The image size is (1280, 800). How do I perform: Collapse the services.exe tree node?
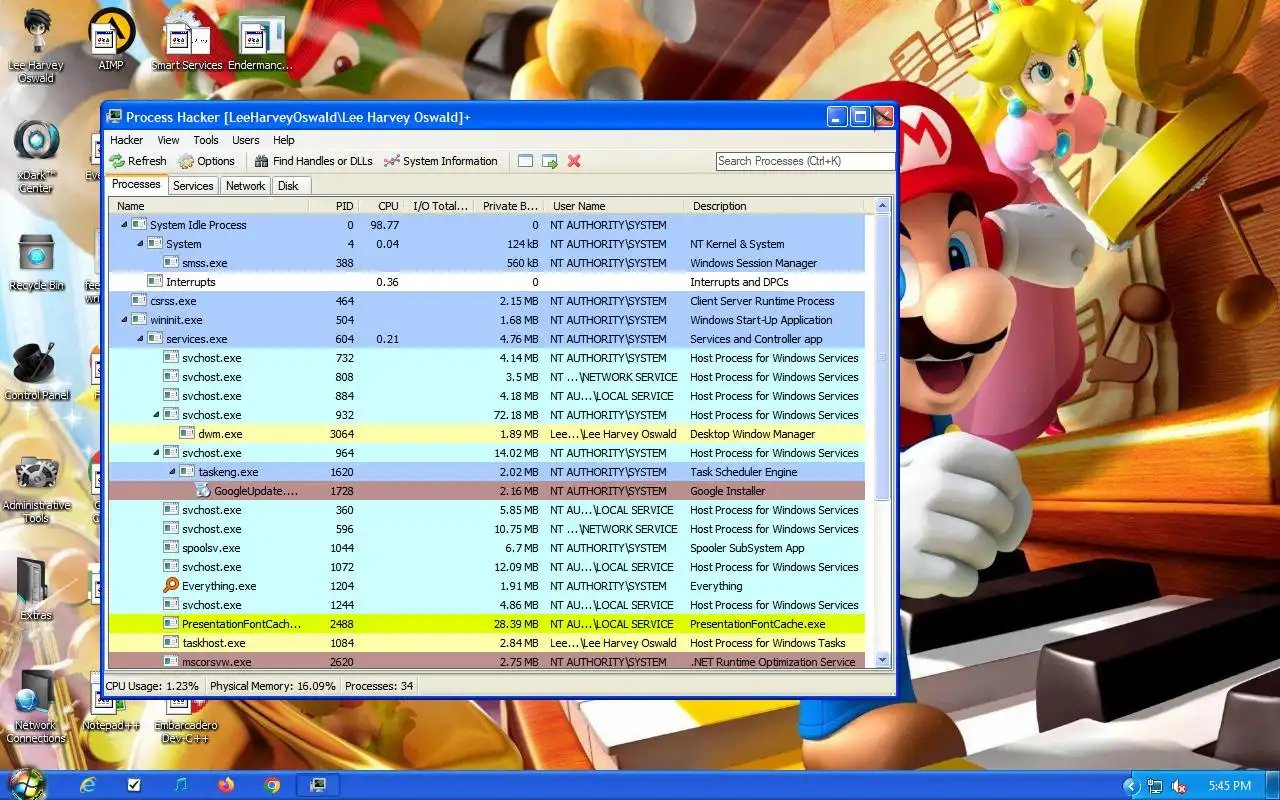coord(140,339)
